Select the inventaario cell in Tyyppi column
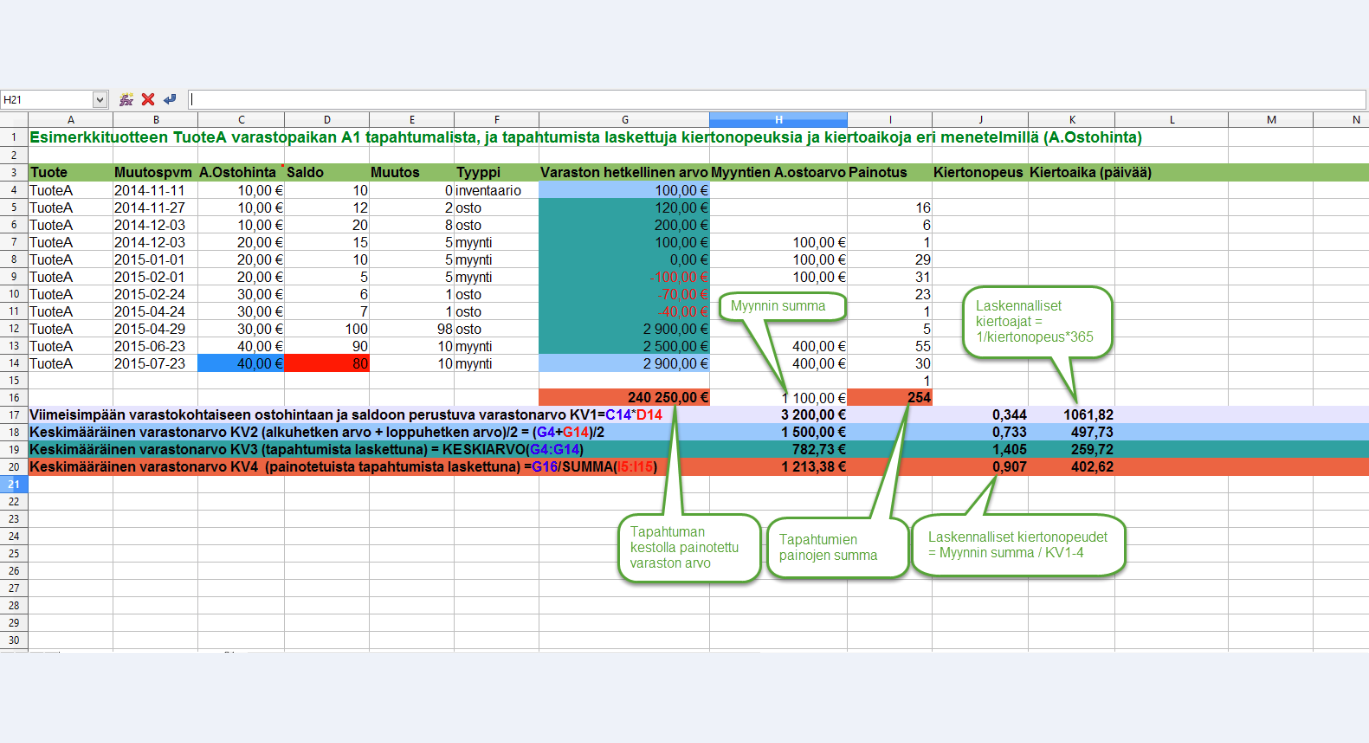Image resolution: width=1369 pixels, height=743 pixels. [497, 190]
